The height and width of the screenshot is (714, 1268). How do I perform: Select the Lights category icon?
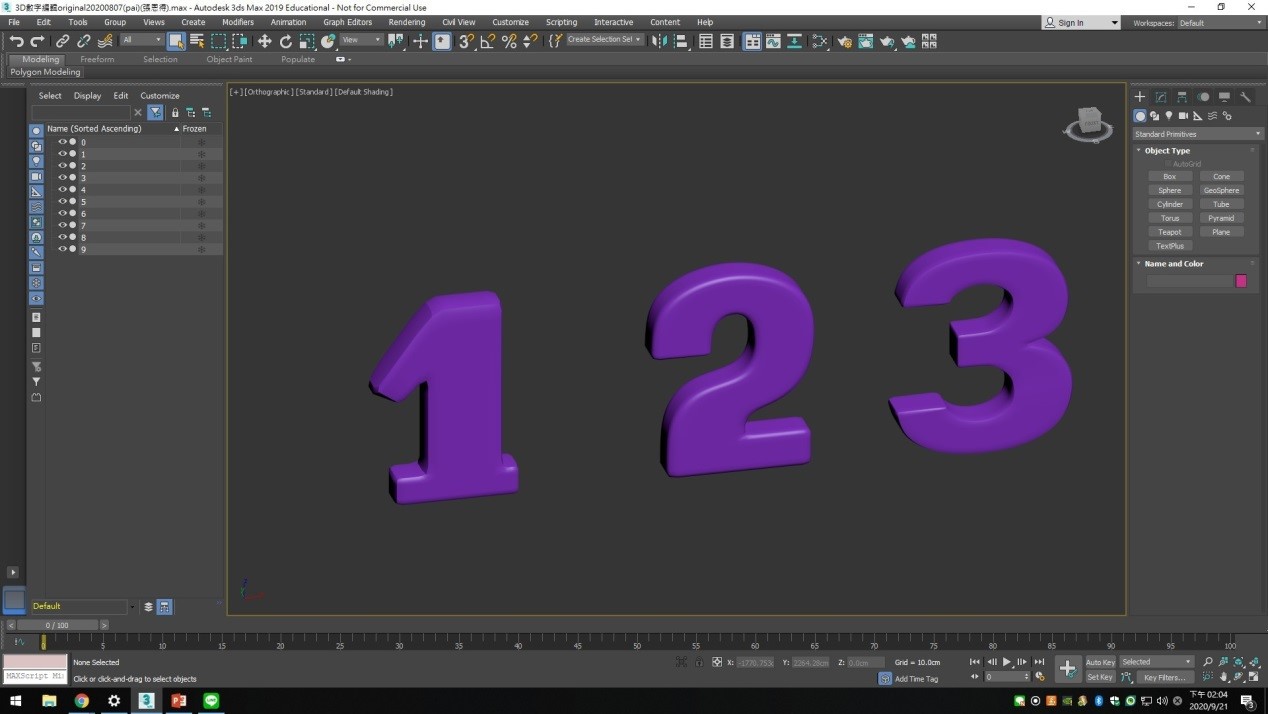(1168, 116)
